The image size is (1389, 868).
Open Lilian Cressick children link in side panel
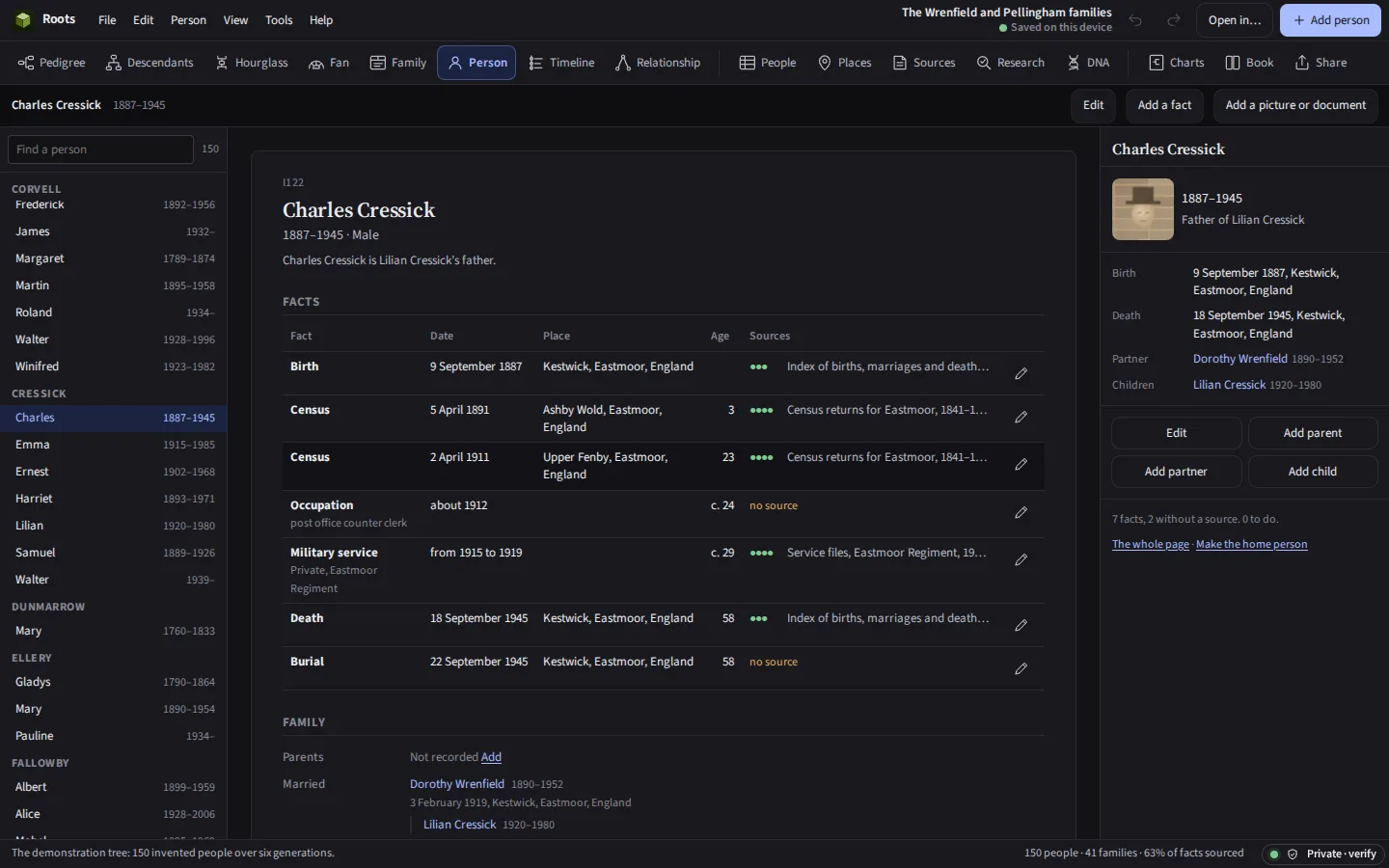click(x=1229, y=385)
